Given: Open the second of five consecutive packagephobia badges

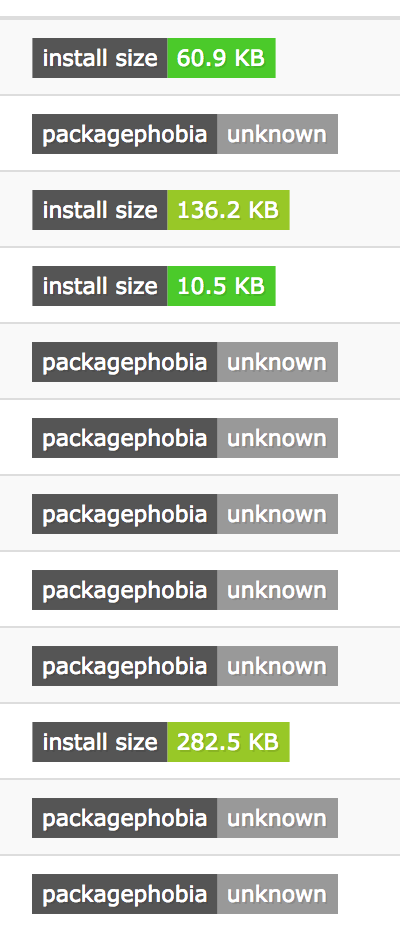Looking at the screenshot, I should pyautogui.click(x=185, y=438).
